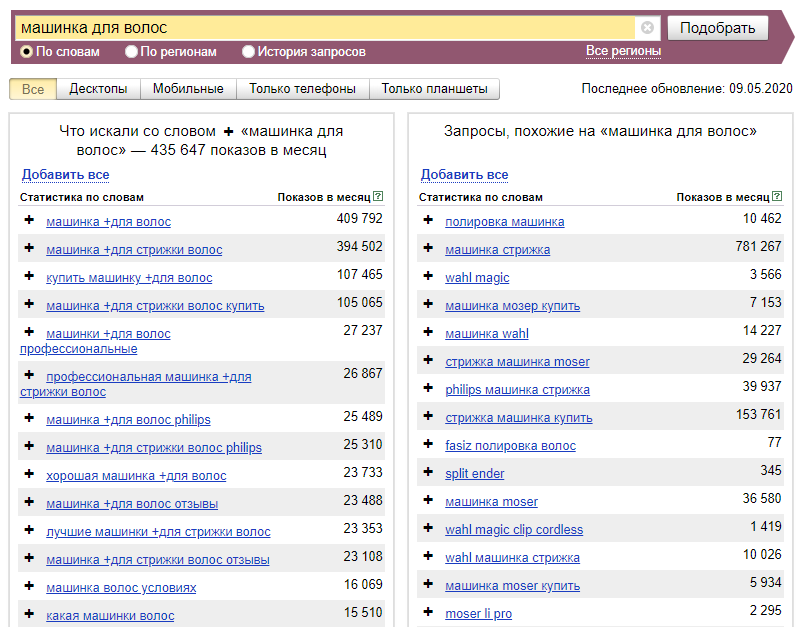
Task: Open help icon next to left 'Показов в месяц'
Action: click(x=378, y=196)
